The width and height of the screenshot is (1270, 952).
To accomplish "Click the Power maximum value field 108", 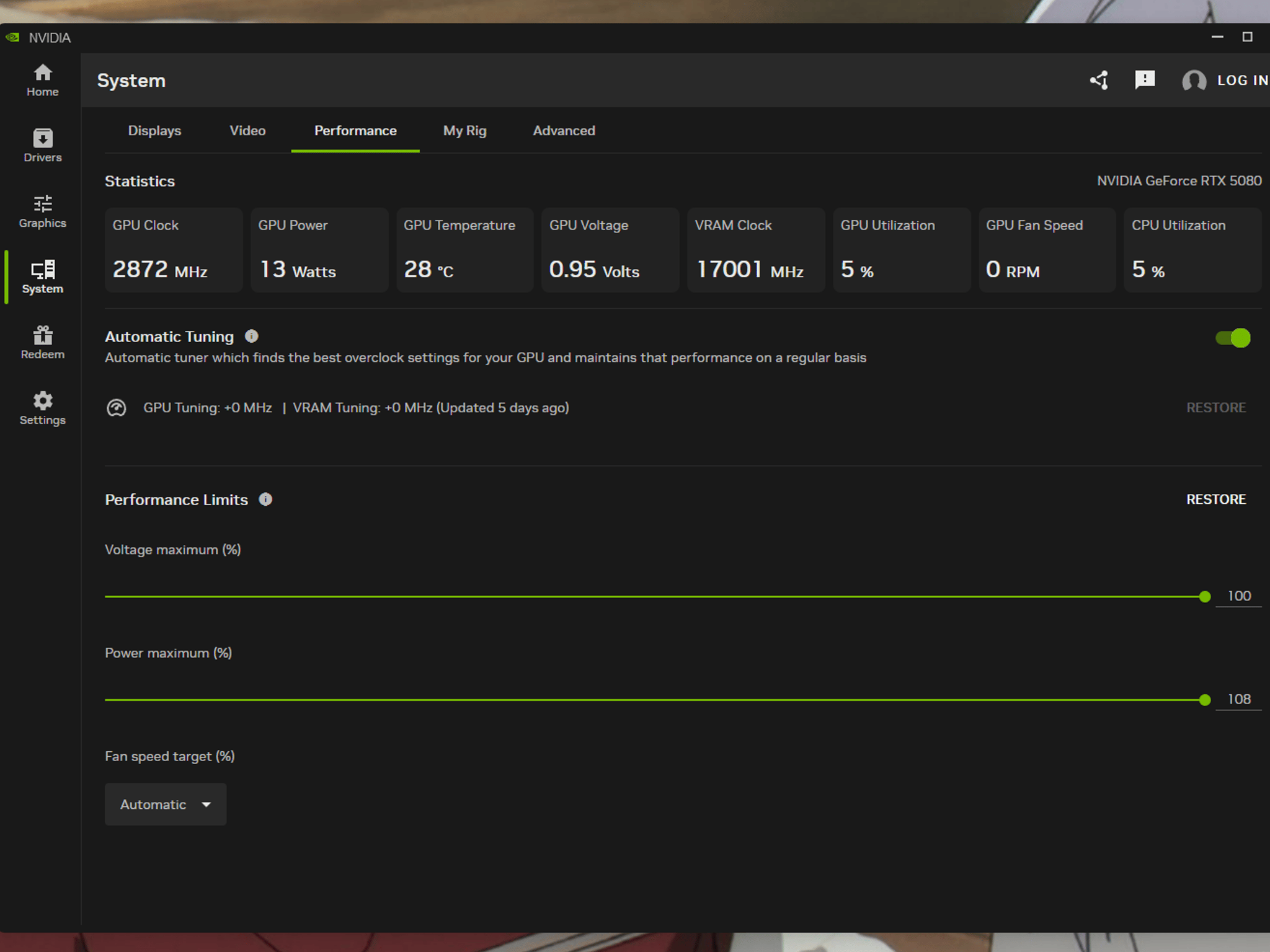I will tap(1238, 700).
